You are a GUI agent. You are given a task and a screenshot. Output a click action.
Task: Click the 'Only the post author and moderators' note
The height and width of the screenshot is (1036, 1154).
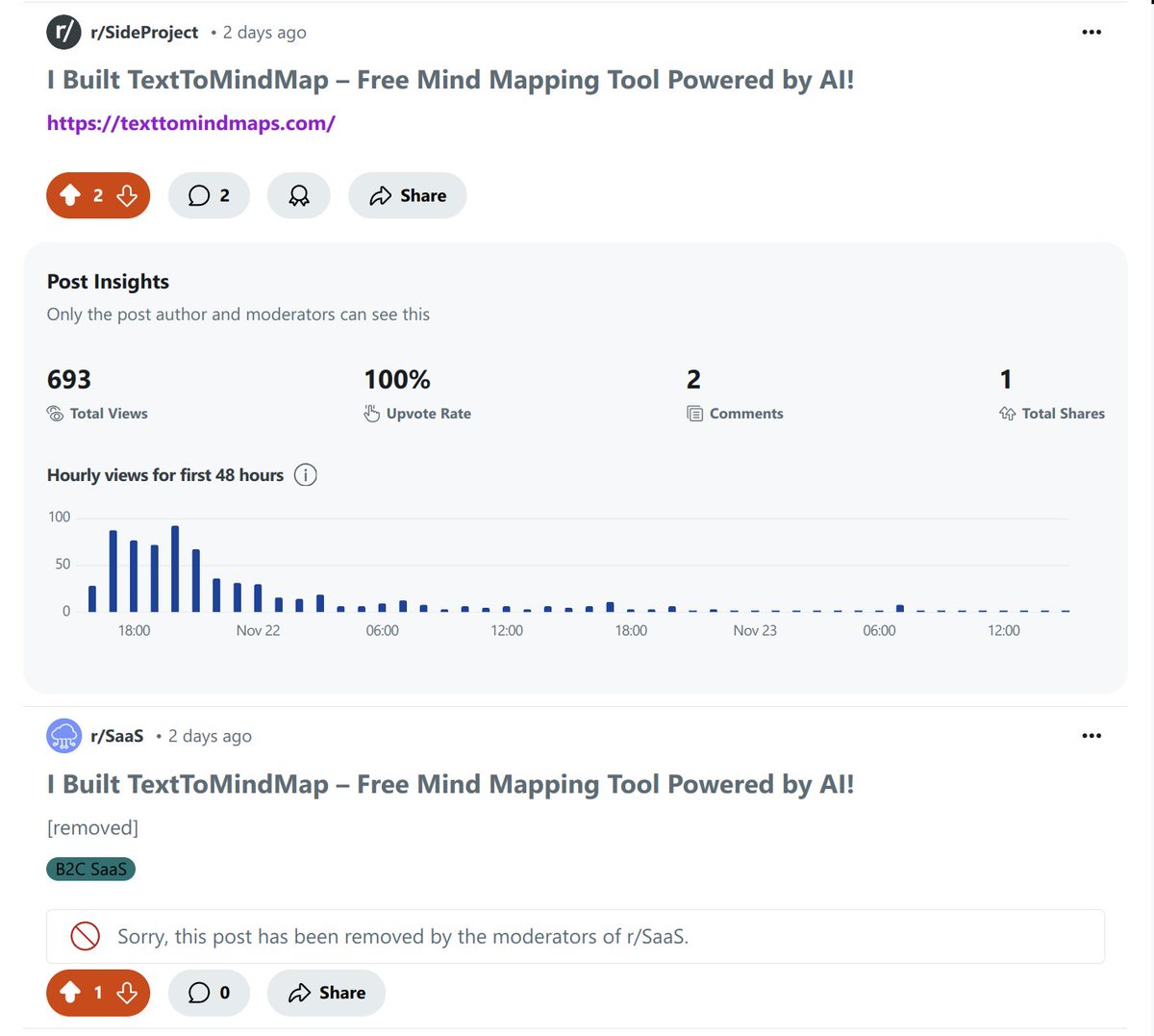238,315
